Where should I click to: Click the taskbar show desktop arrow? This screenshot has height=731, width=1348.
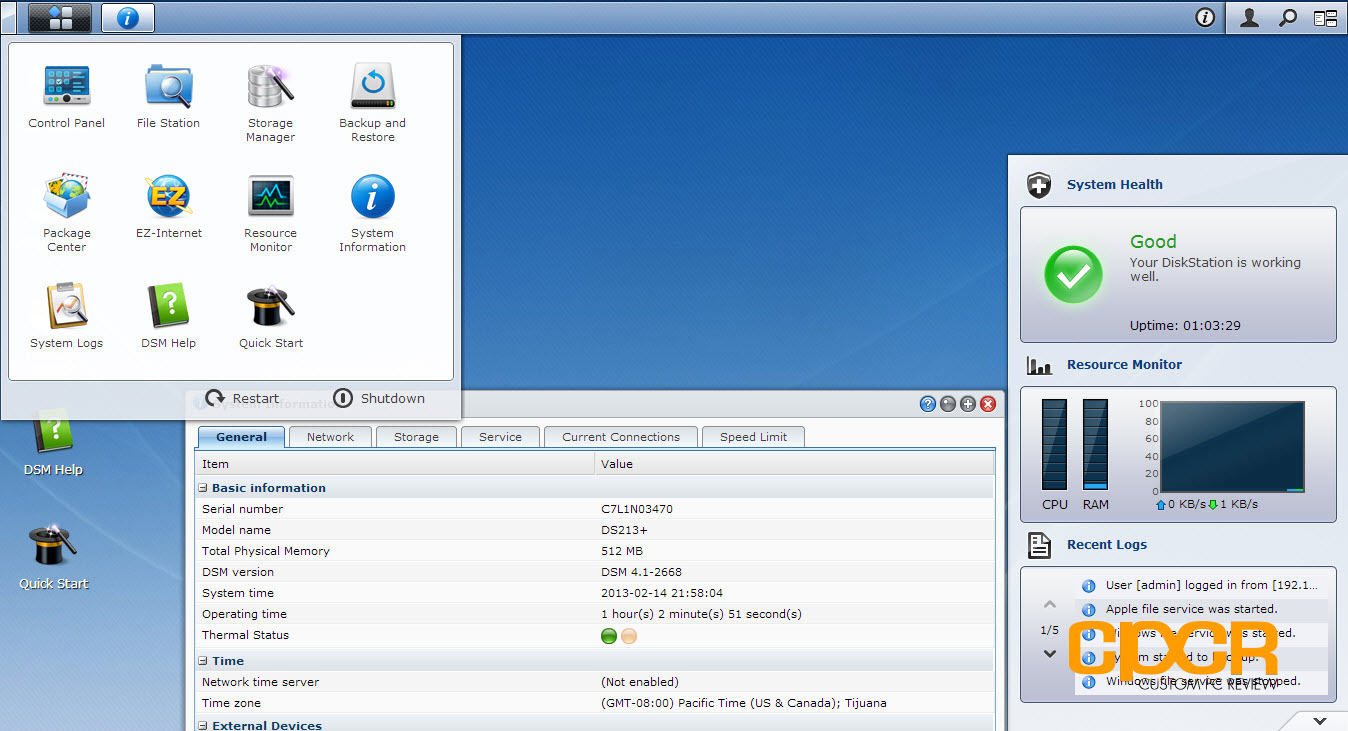point(9,17)
